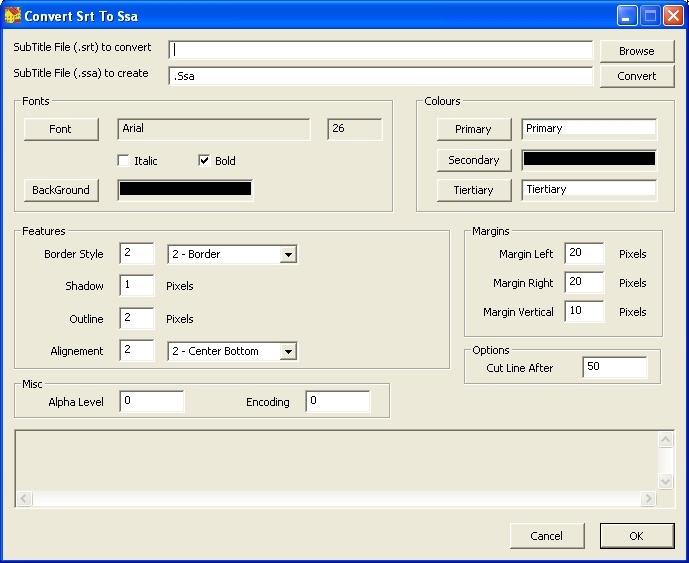689x563 pixels.
Task: Click the Tiertiary colour button
Action: 474,190
